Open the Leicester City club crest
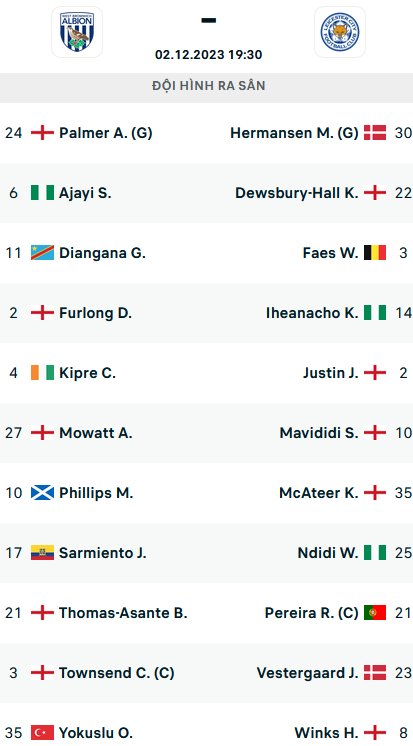This screenshot has height=746, width=413. [340, 32]
